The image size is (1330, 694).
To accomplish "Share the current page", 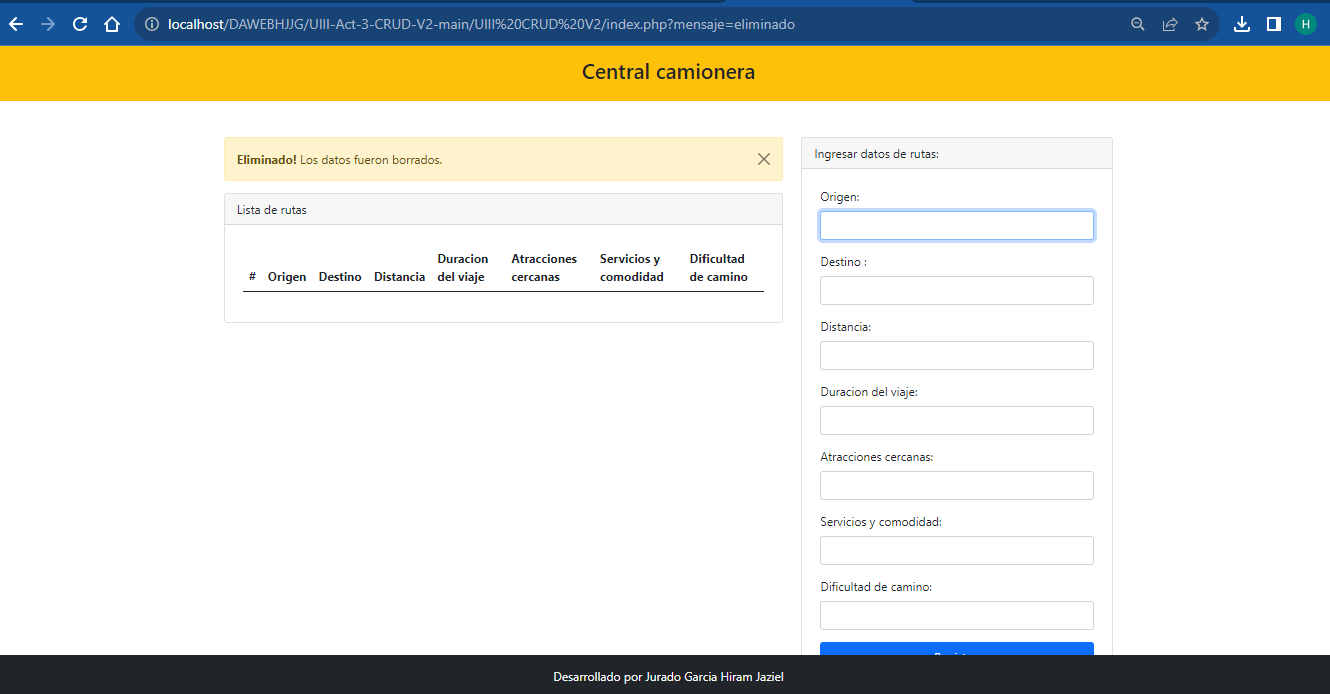I will pyautogui.click(x=1169, y=24).
